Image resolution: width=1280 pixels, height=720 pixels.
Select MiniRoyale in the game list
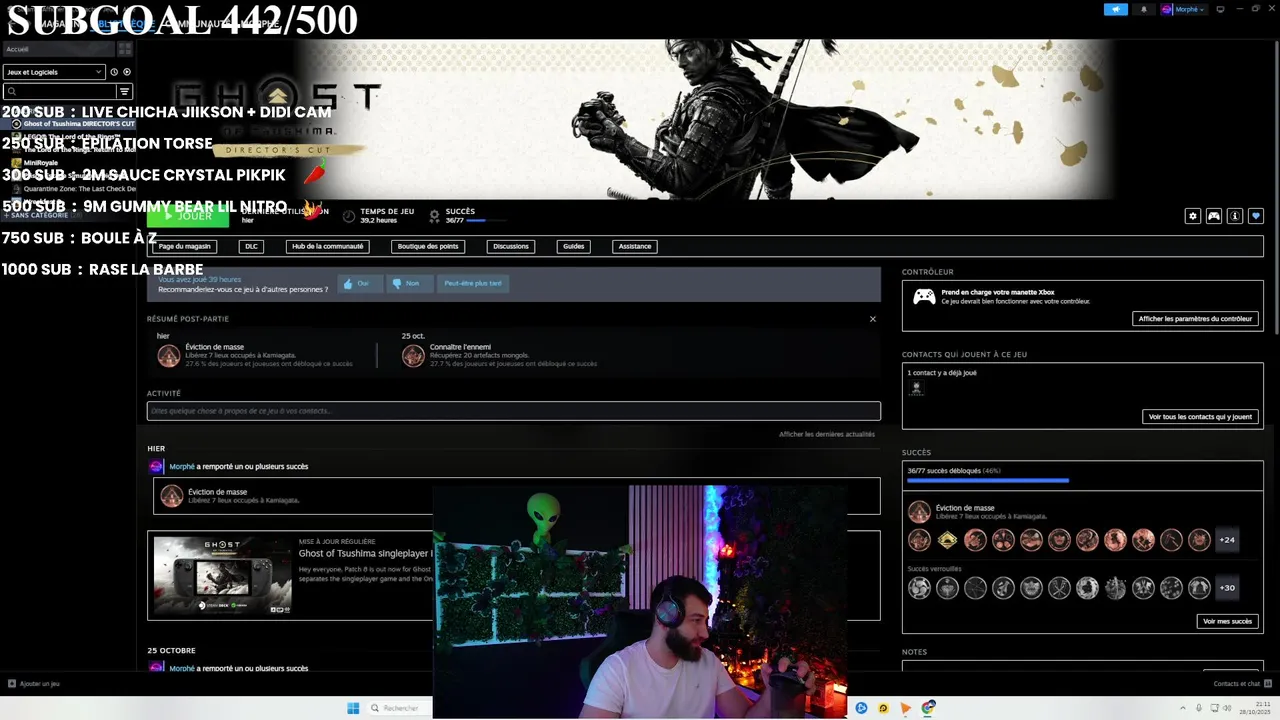click(40, 162)
